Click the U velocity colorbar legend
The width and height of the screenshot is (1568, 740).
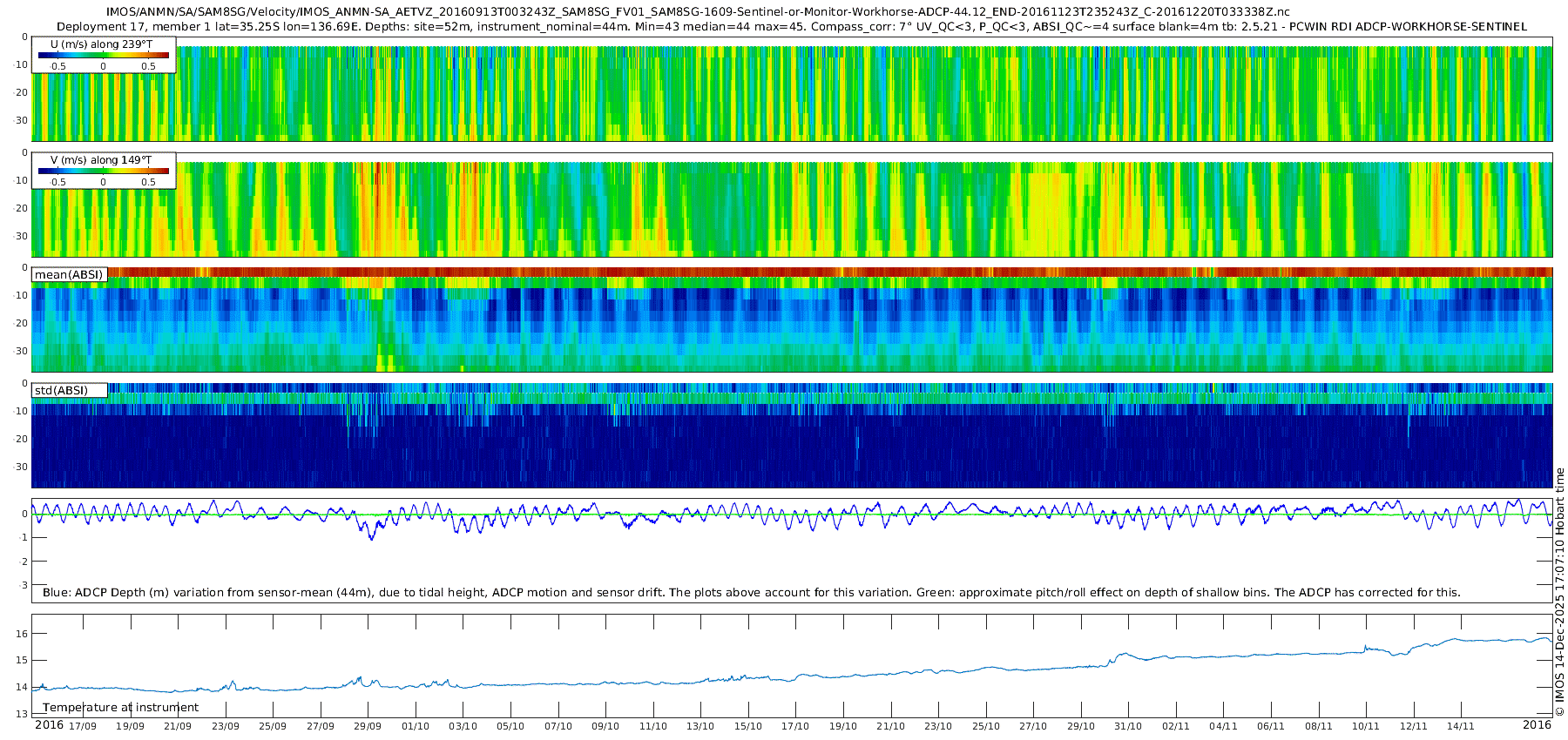tap(104, 55)
